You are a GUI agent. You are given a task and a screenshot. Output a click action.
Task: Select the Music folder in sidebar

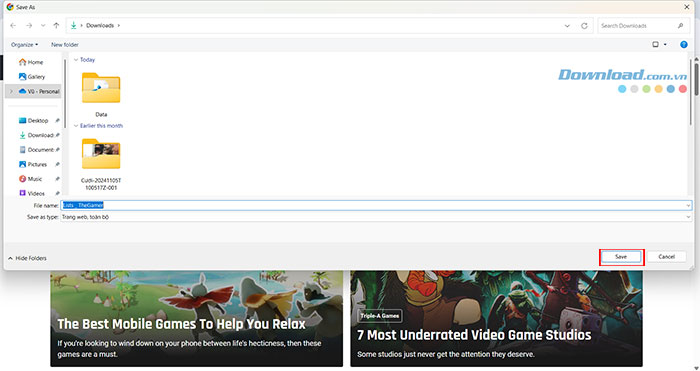30,179
